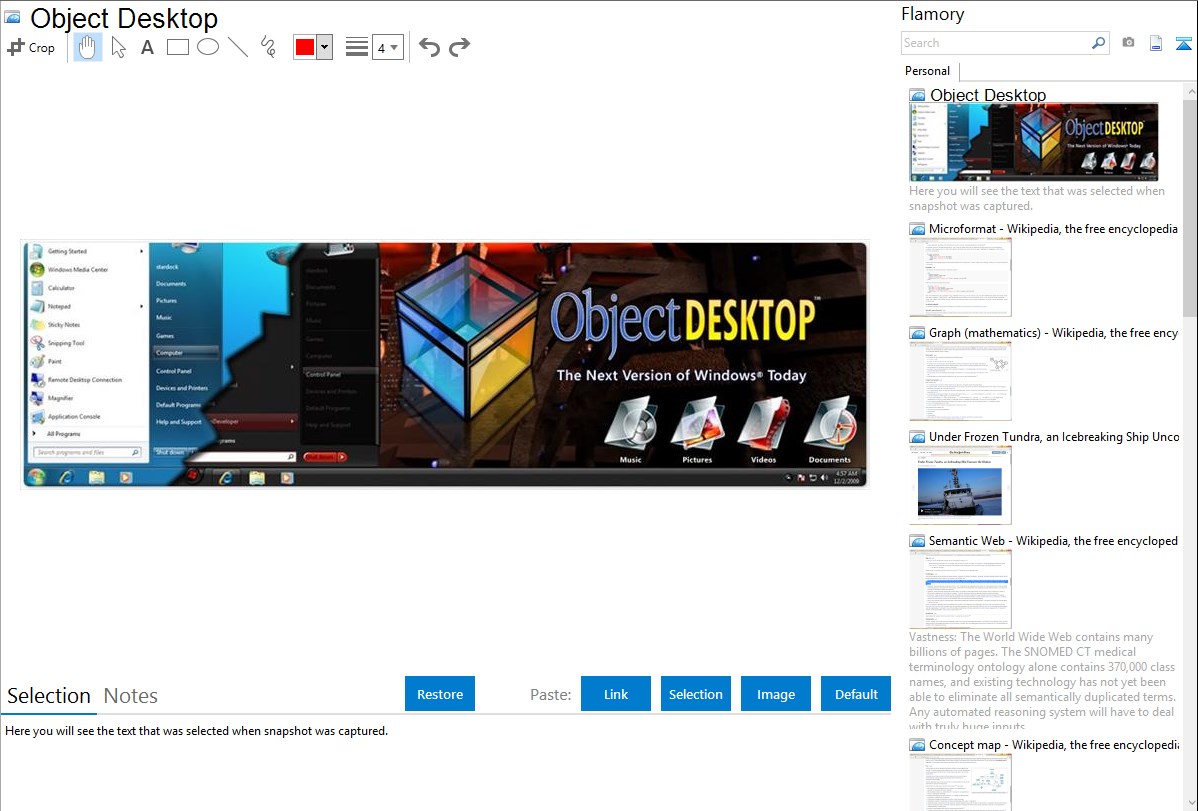The image size is (1198, 811).
Task: Choose the text annotation tool
Action: pyautogui.click(x=147, y=47)
